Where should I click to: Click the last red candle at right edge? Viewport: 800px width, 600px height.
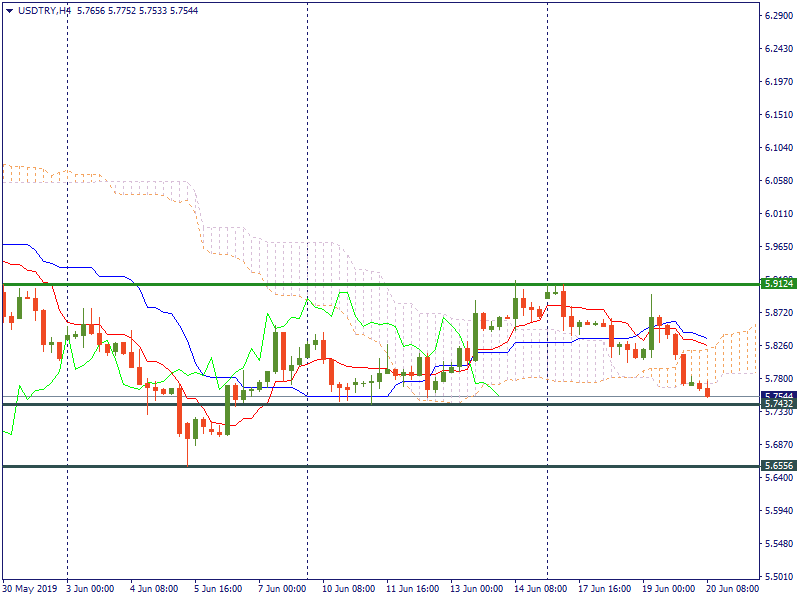pyautogui.click(x=708, y=392)
